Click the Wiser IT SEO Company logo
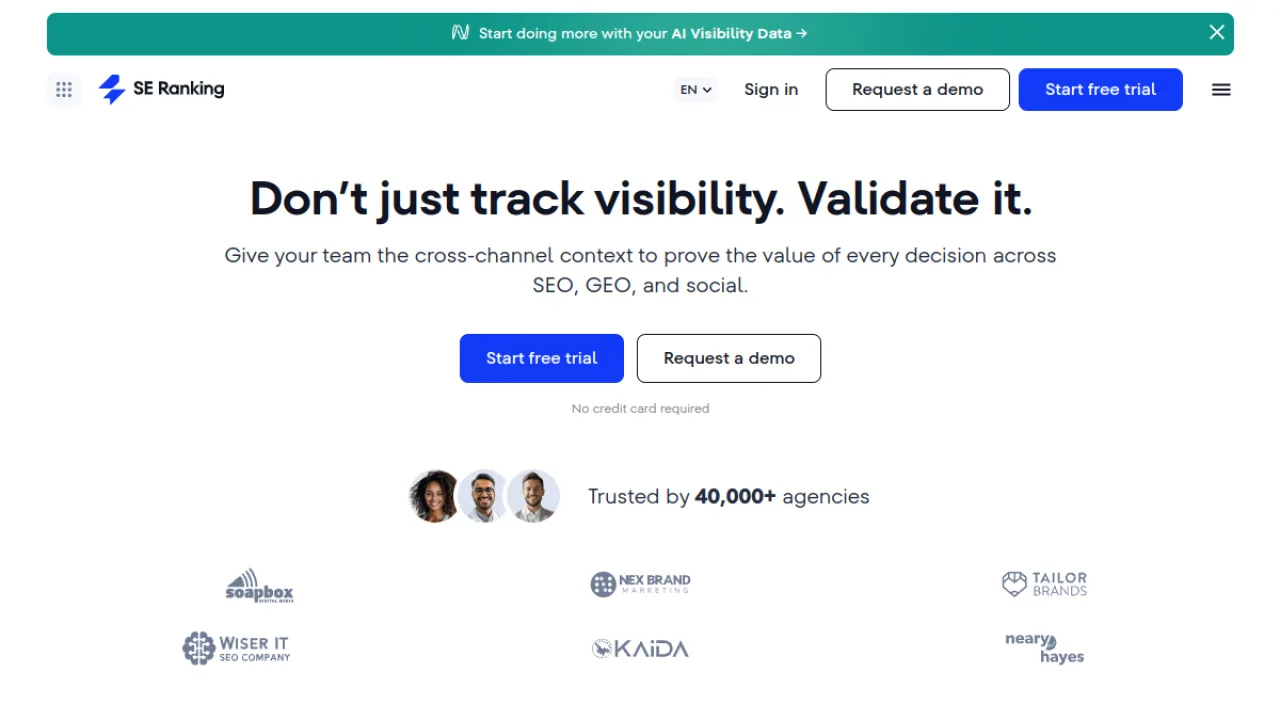1280x720 pixels. tap(236, 648)
